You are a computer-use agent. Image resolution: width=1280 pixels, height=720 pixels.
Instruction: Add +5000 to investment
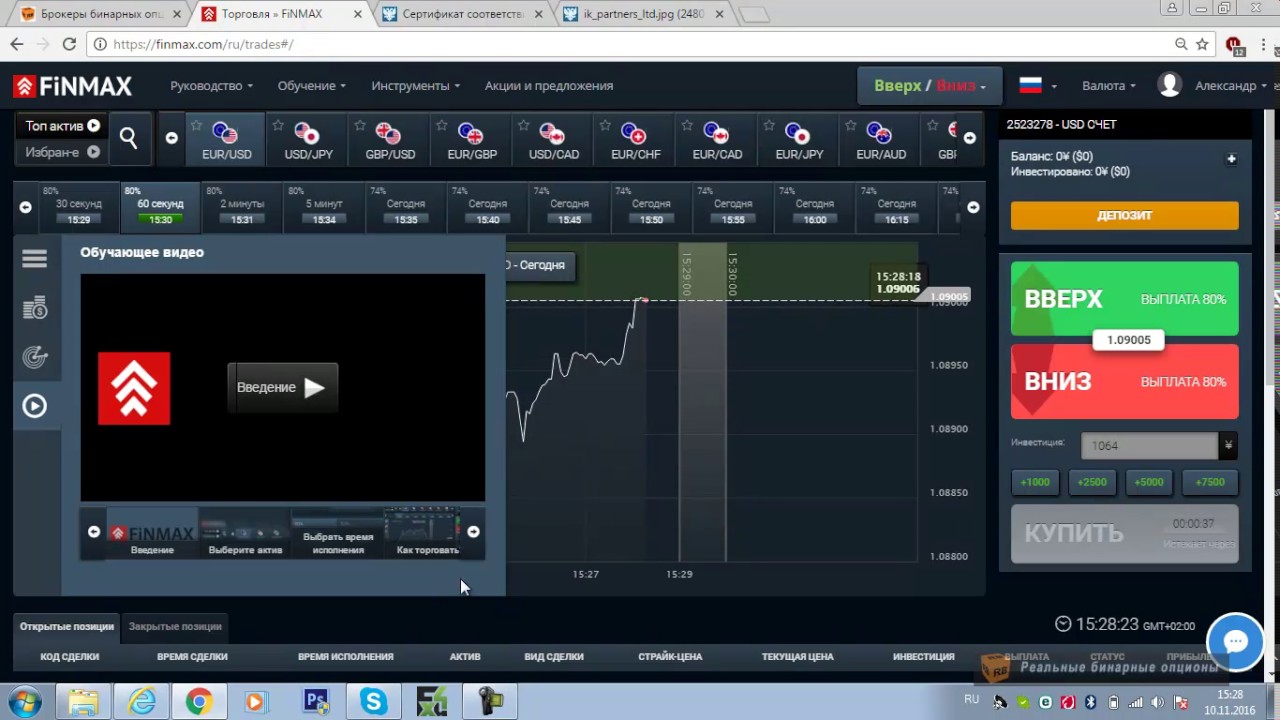(1149, 482)
